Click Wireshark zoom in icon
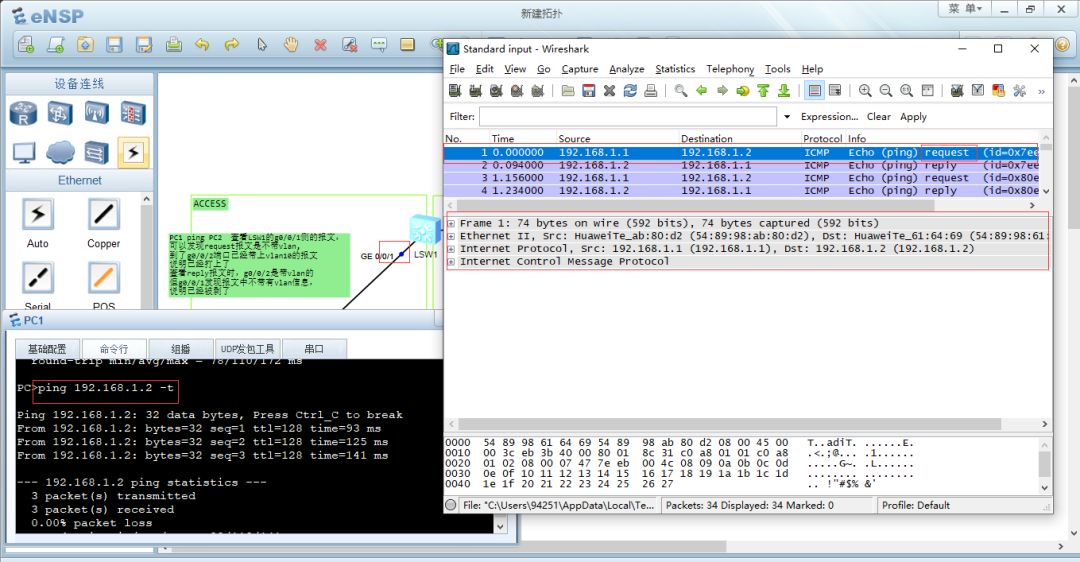1080x562 pixels. pos(865,90)
